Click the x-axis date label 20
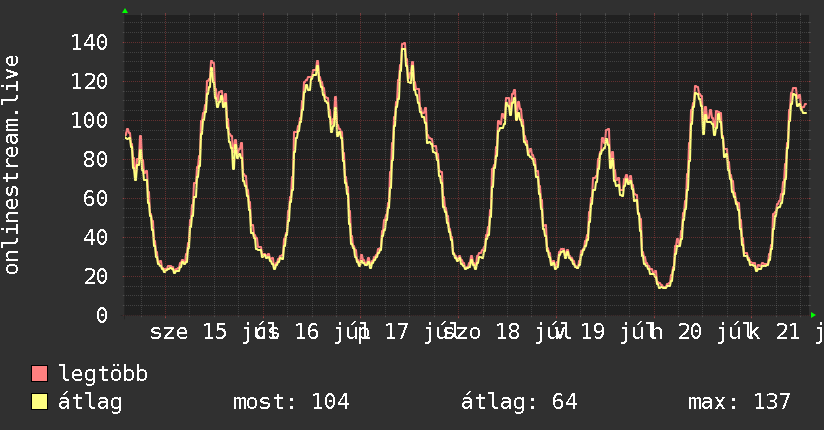This screenshot has width=824, height=430. (x=689, y=332)
